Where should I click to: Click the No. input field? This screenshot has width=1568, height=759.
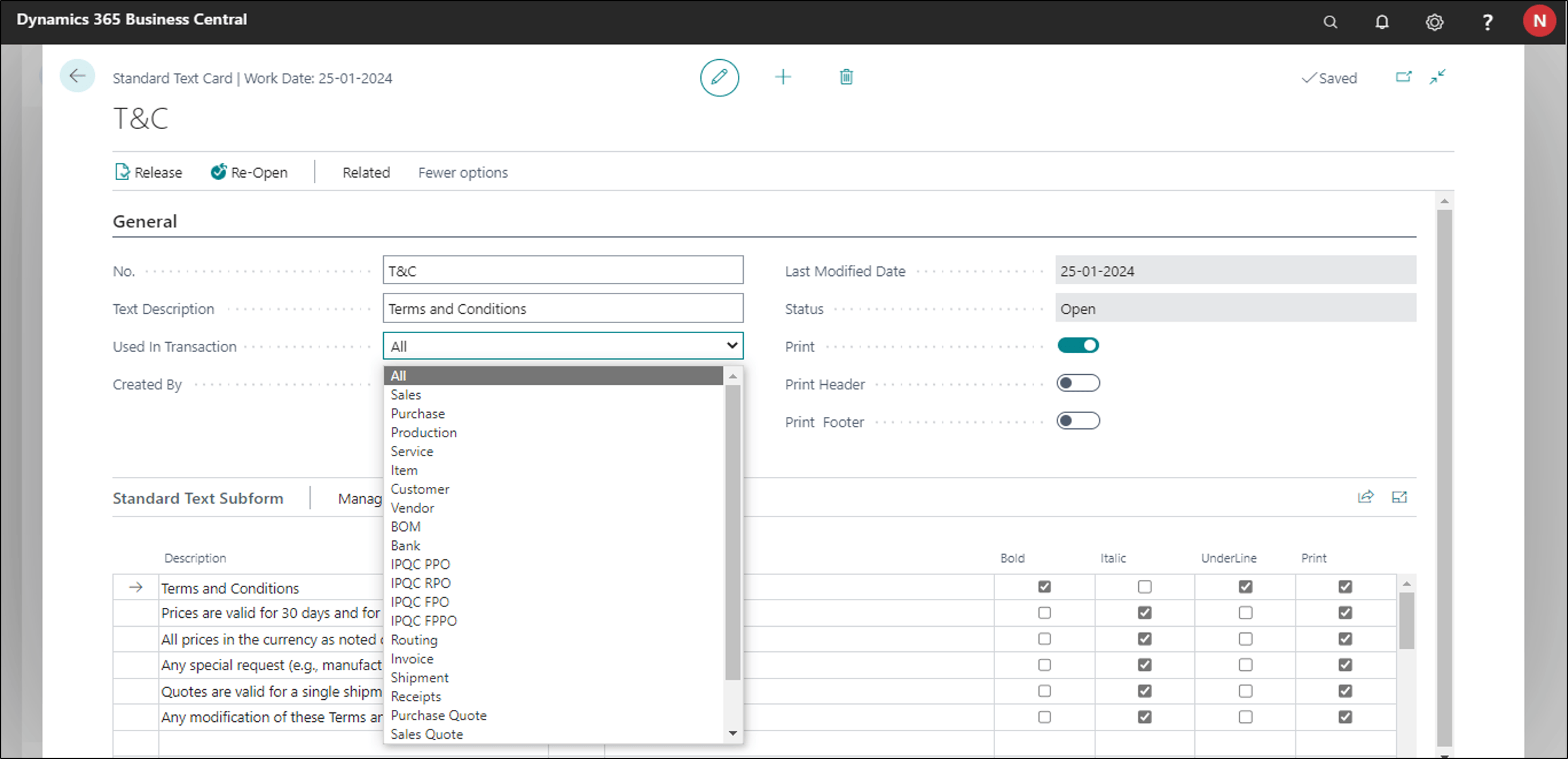(563, 271)
